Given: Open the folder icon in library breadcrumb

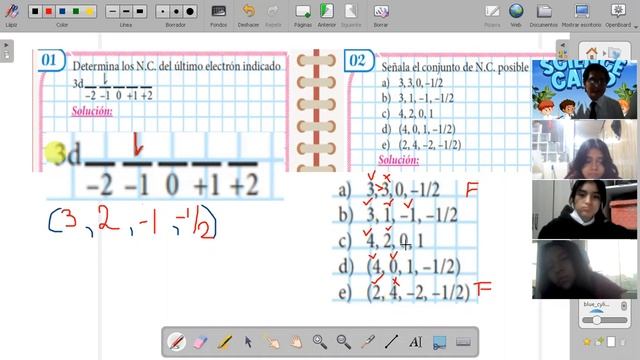Looking at the screenshot, I should click(614, 53).
